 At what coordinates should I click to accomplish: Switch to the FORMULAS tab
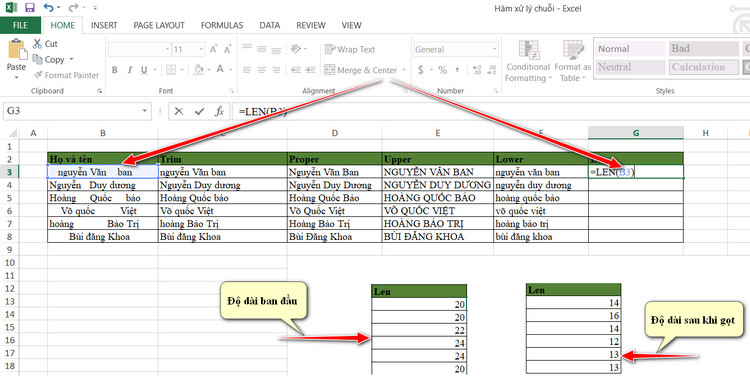click(x=222, y=25)
